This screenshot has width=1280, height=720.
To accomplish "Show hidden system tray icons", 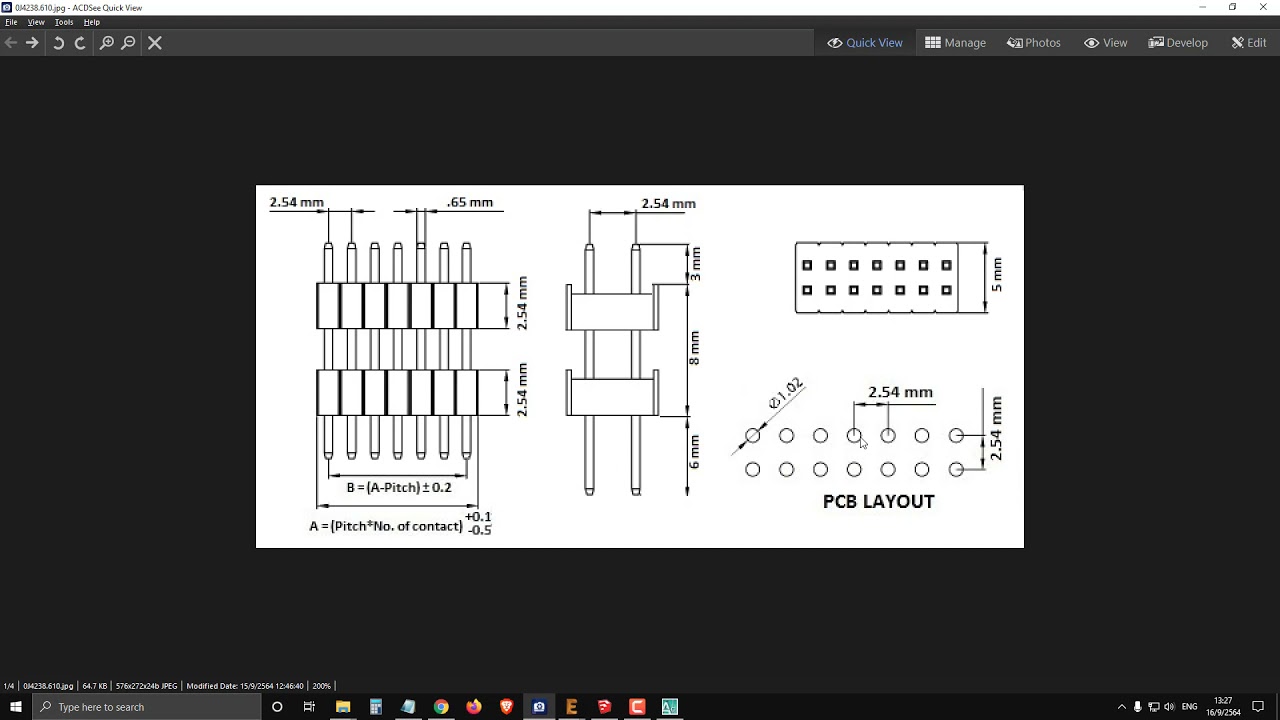I will coord(1121,707).
